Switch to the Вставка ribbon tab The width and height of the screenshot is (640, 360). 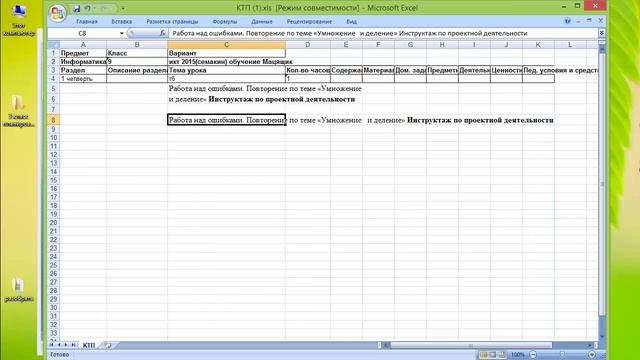pos(122,22)
